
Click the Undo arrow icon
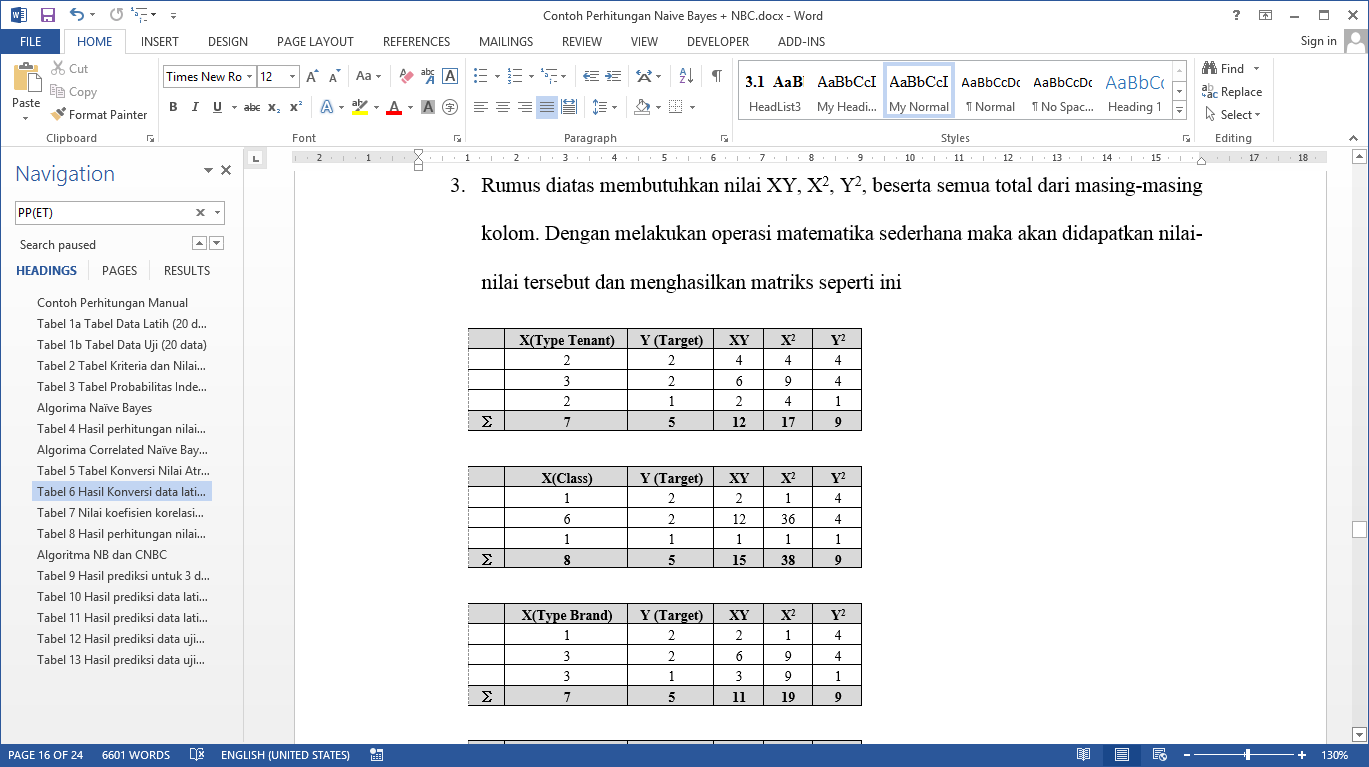[x=77, y=15]
